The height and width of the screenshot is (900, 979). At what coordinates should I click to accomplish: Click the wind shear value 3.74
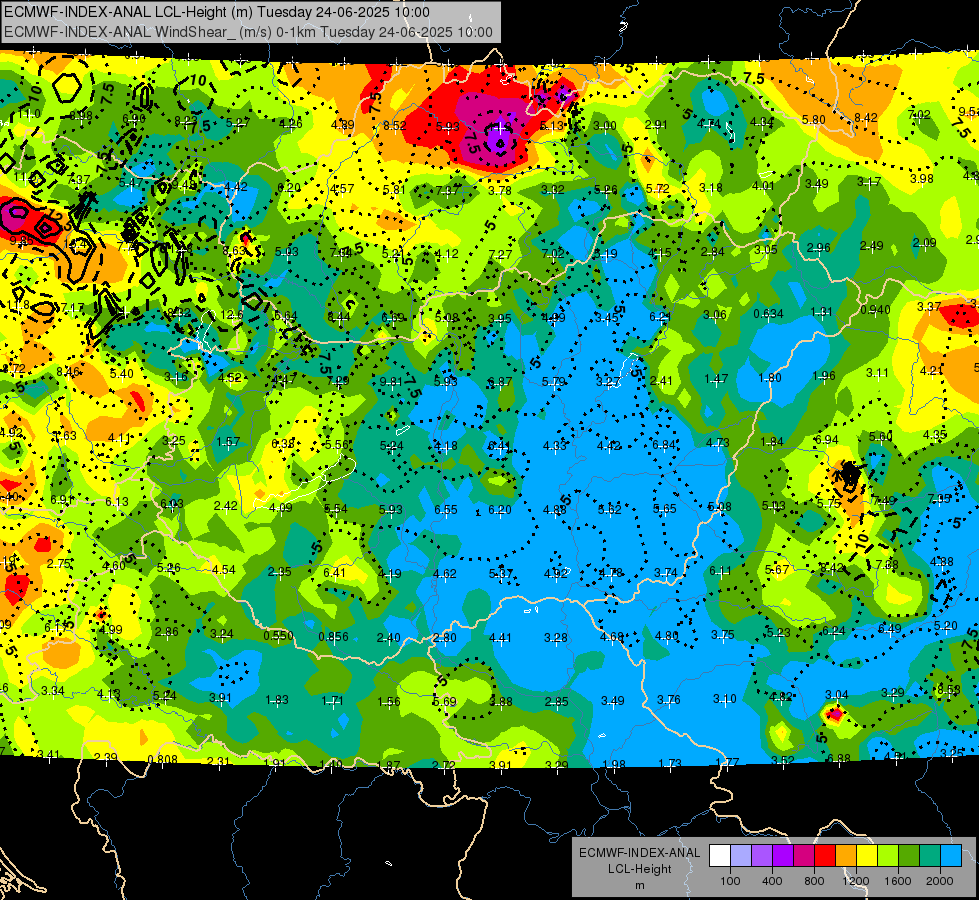click(x=666, y=573)
